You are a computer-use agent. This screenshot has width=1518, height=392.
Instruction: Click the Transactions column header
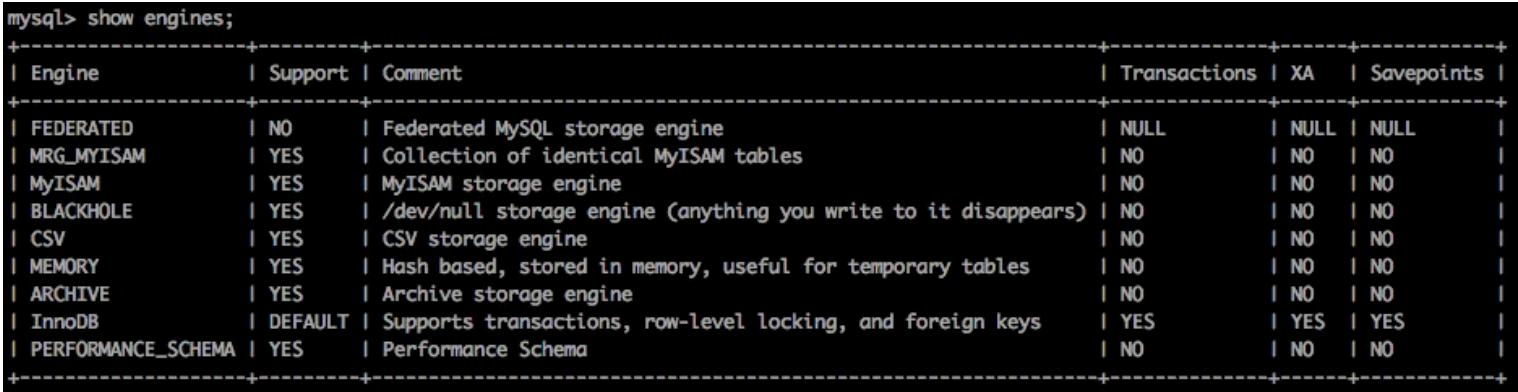pos(1187,74)
